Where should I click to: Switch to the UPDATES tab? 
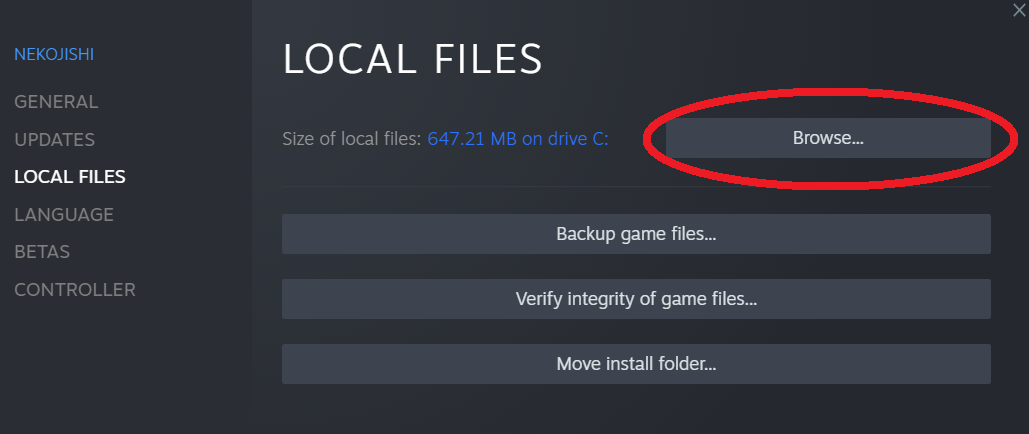54,140
